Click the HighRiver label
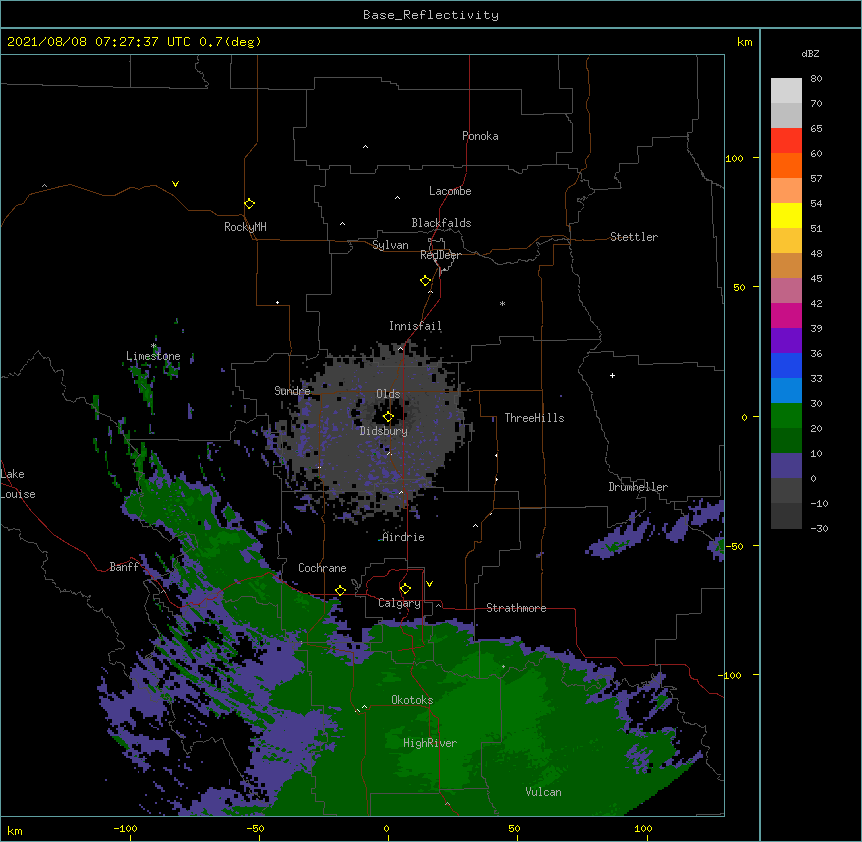This screenshot has height=842, width=862. (x=430, y=743)
